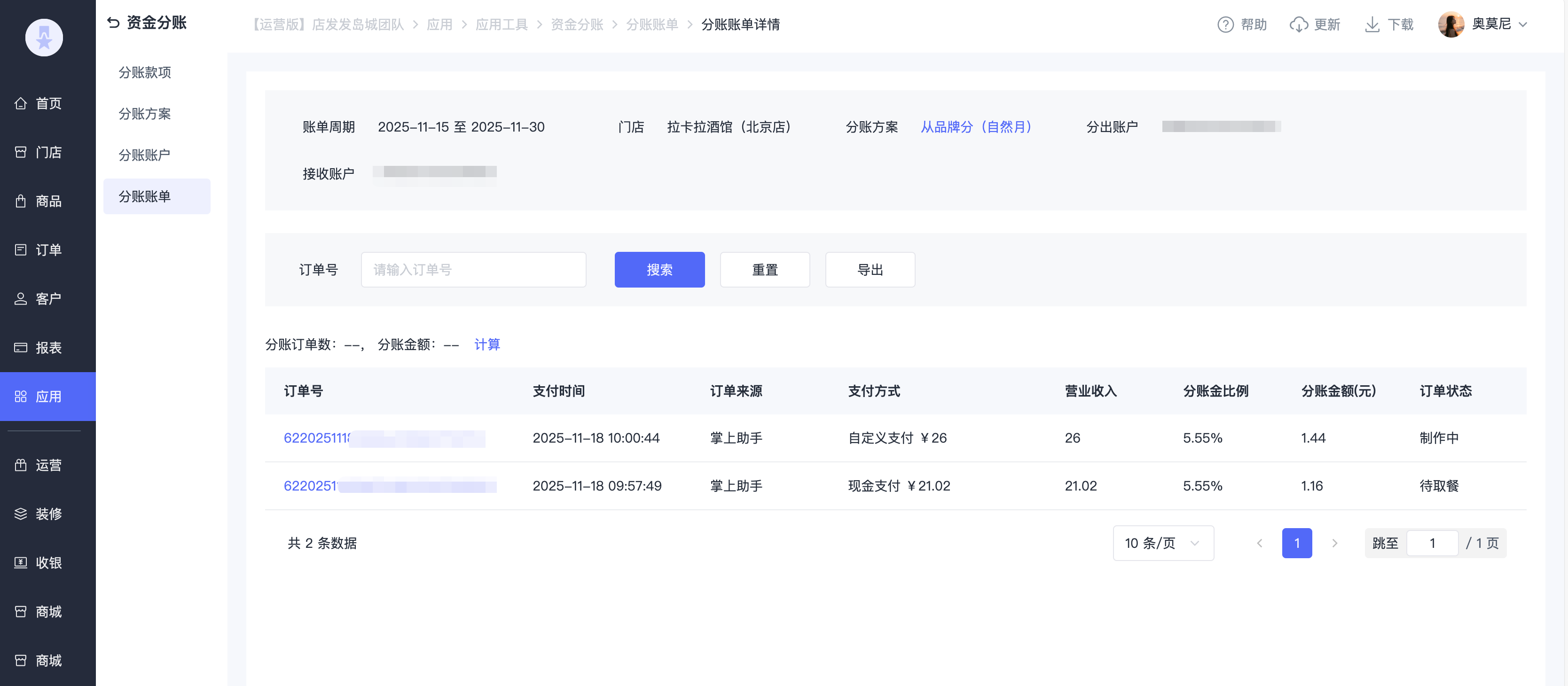Go to next page using right chevron
Screen dimensions: 1568x686
pyautogui.click(x=1334, y=543)
